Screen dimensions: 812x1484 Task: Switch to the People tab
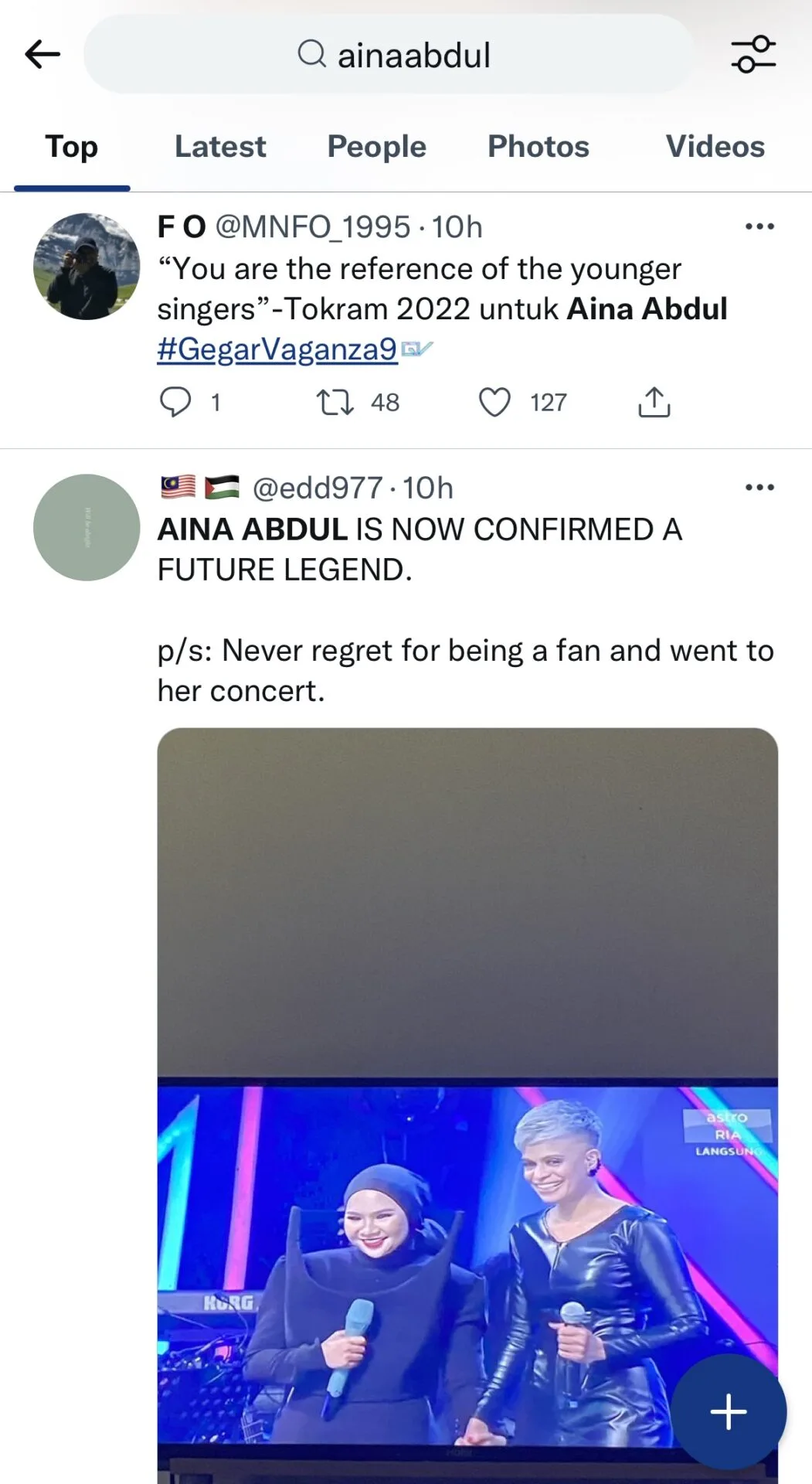click(376, 147)
